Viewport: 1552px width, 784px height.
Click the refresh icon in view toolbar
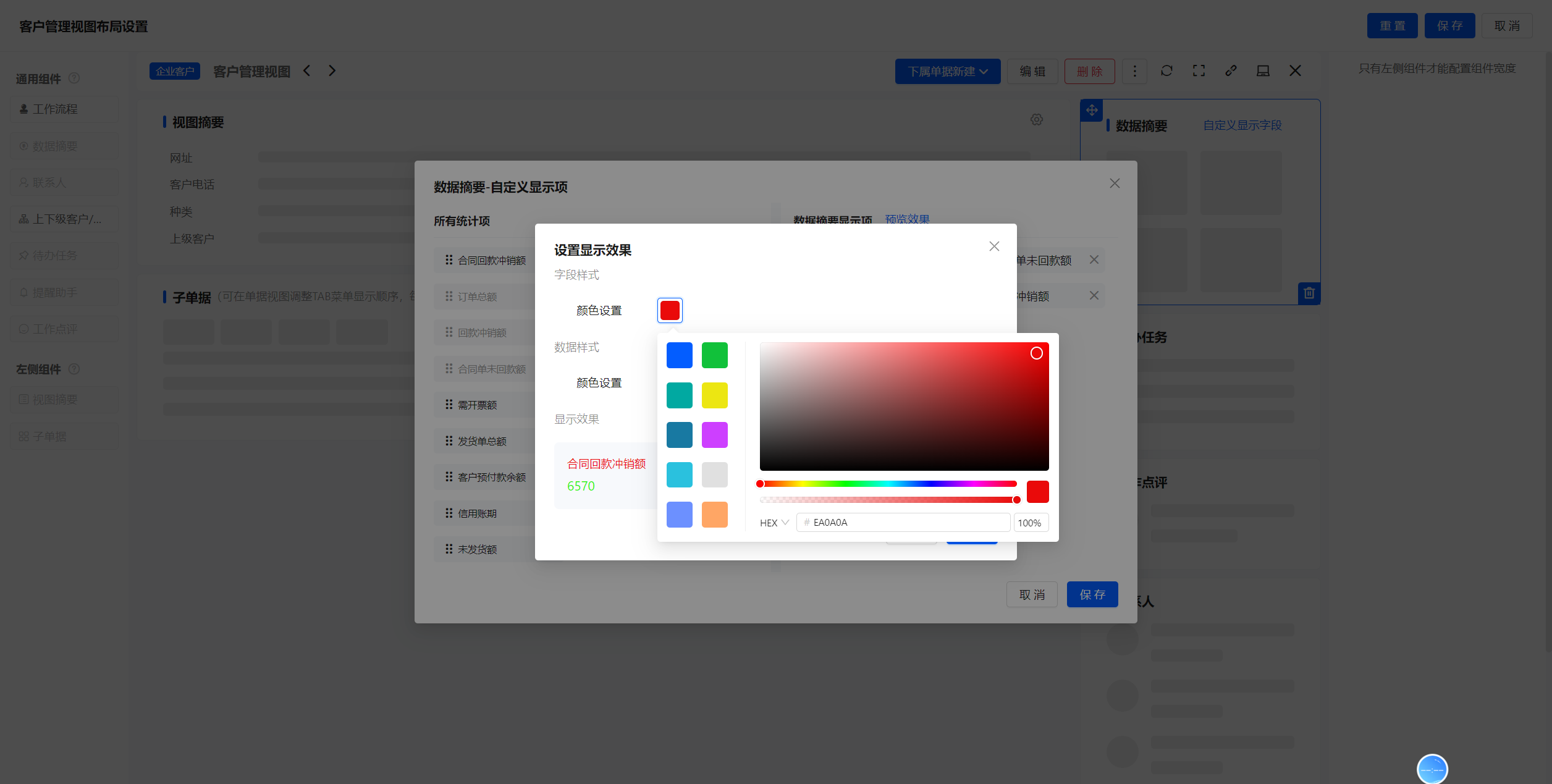pos(1166,71)
